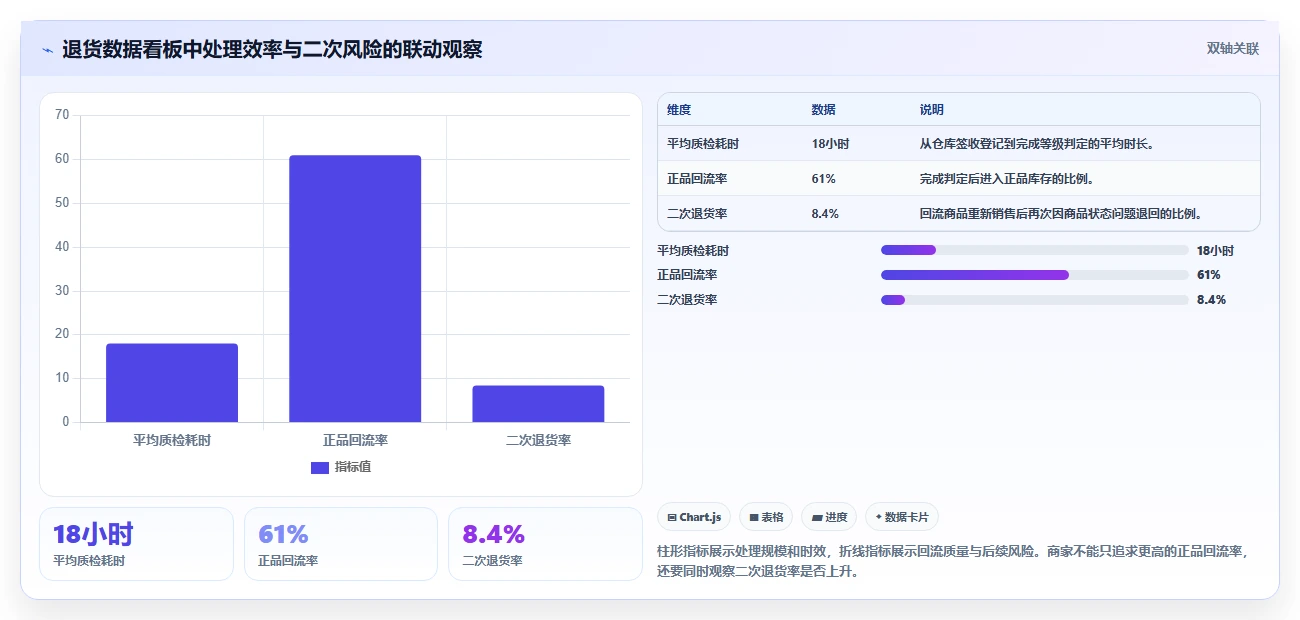Click the 平均质检耗时 progress row label
The width and height of the screenshot is (1300, 620).
pos(693,251)
